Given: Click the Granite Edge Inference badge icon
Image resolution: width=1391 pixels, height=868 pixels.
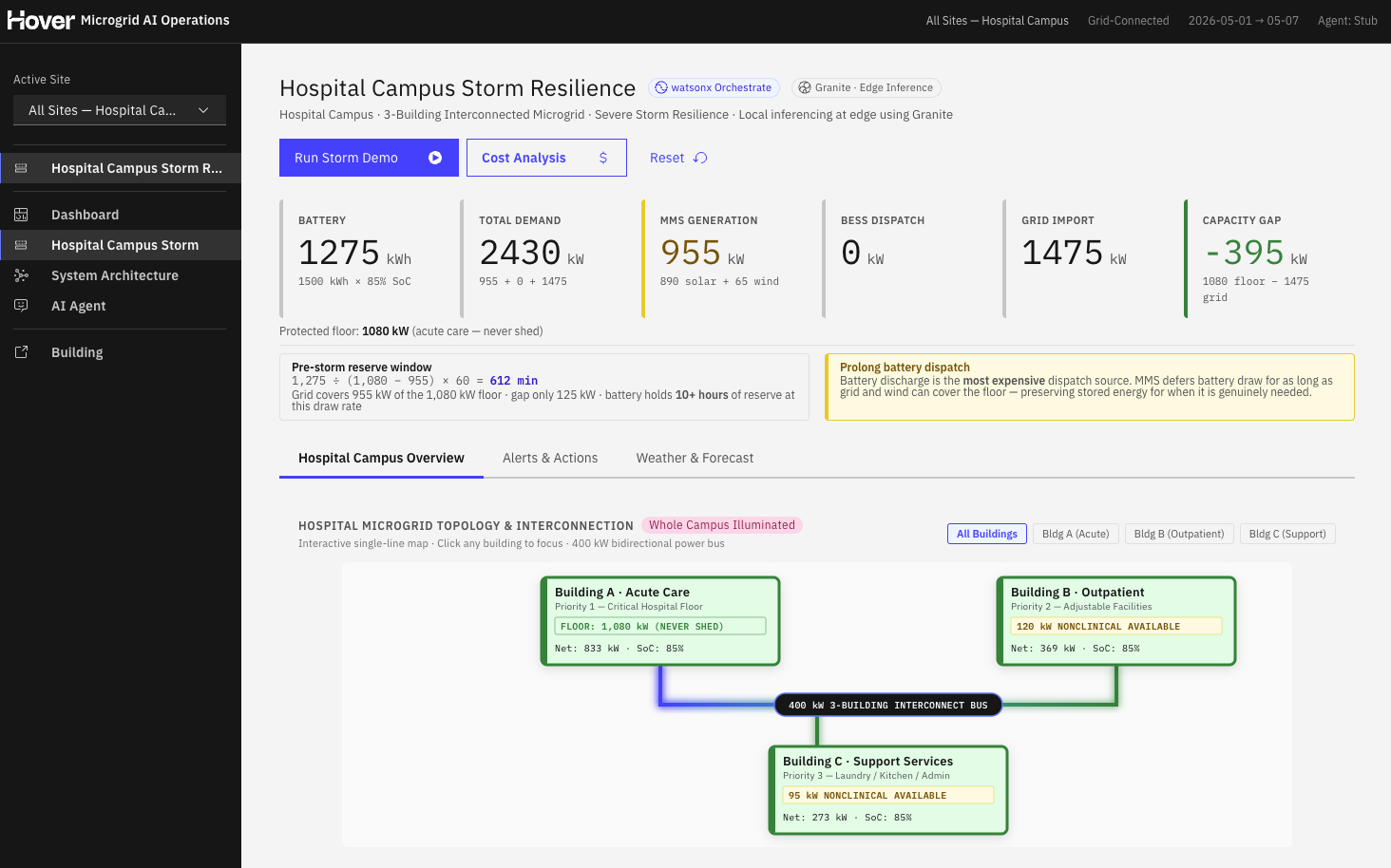Looking at the screenshot, I should pyautogui.click(x=805, y=87).
